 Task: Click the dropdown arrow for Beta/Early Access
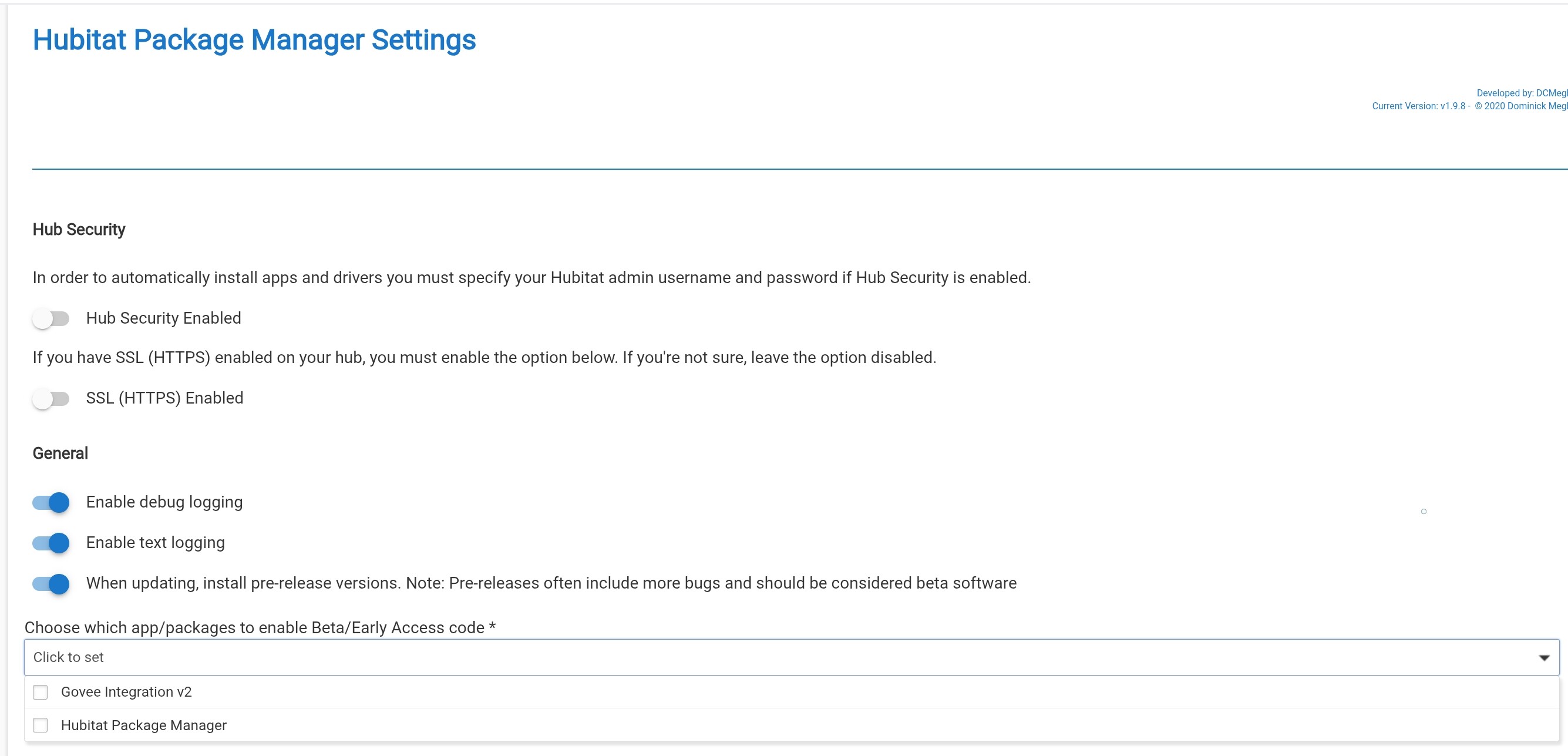pos(1544,657)
